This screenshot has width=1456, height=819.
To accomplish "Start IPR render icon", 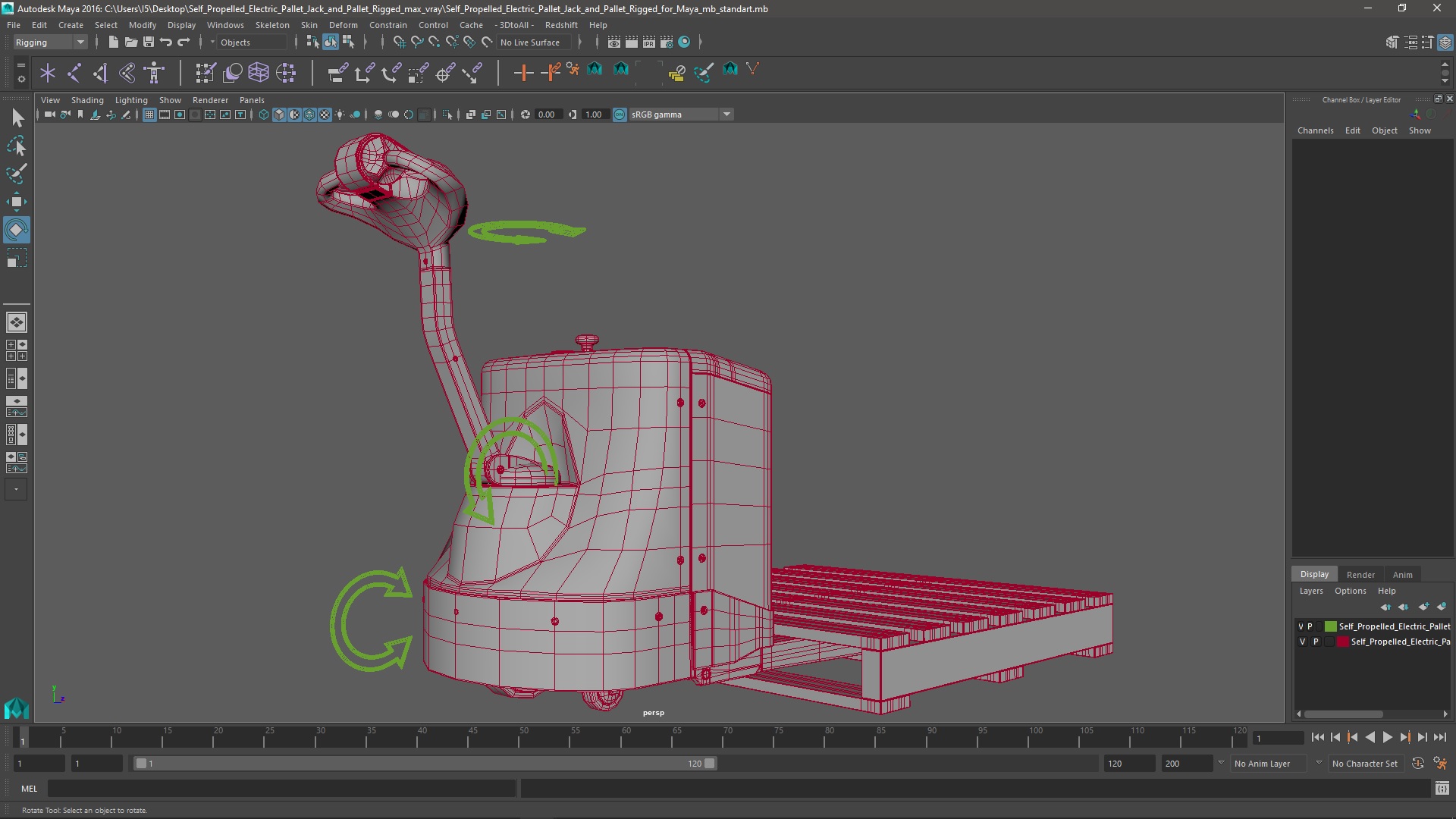I will point(649,42).
